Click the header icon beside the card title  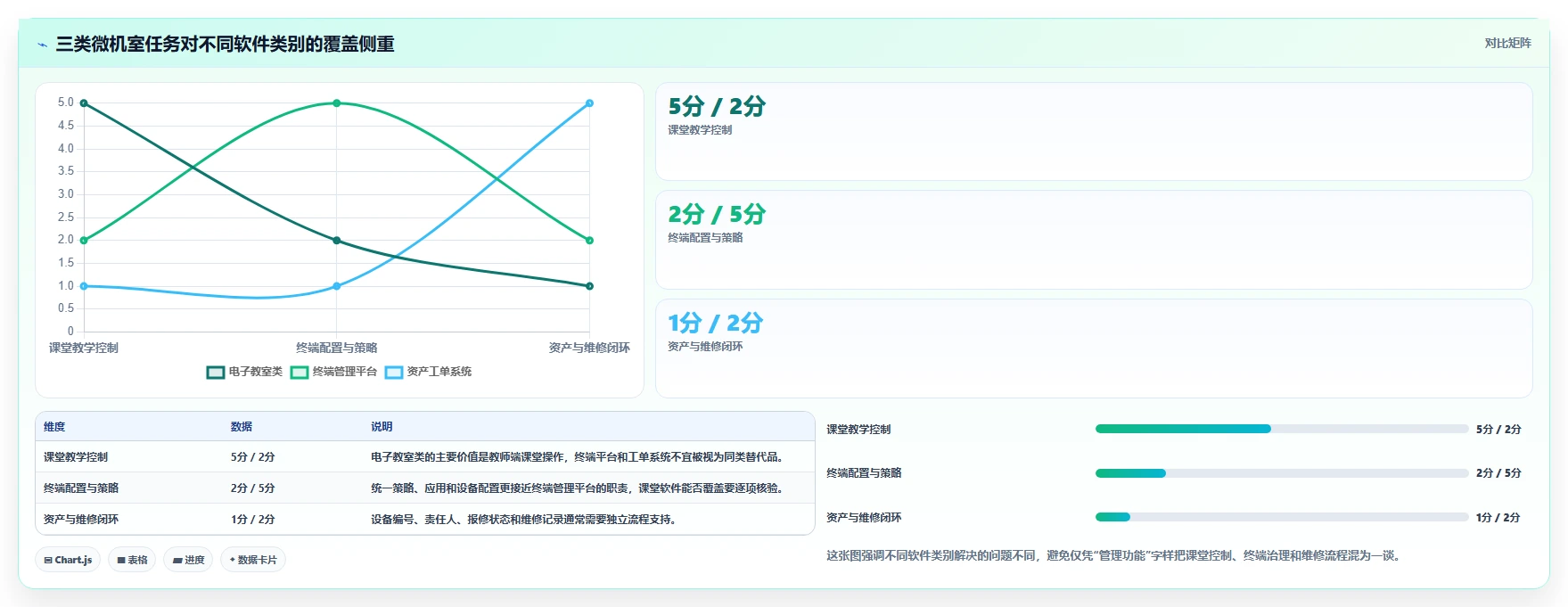tap(42, 45)
